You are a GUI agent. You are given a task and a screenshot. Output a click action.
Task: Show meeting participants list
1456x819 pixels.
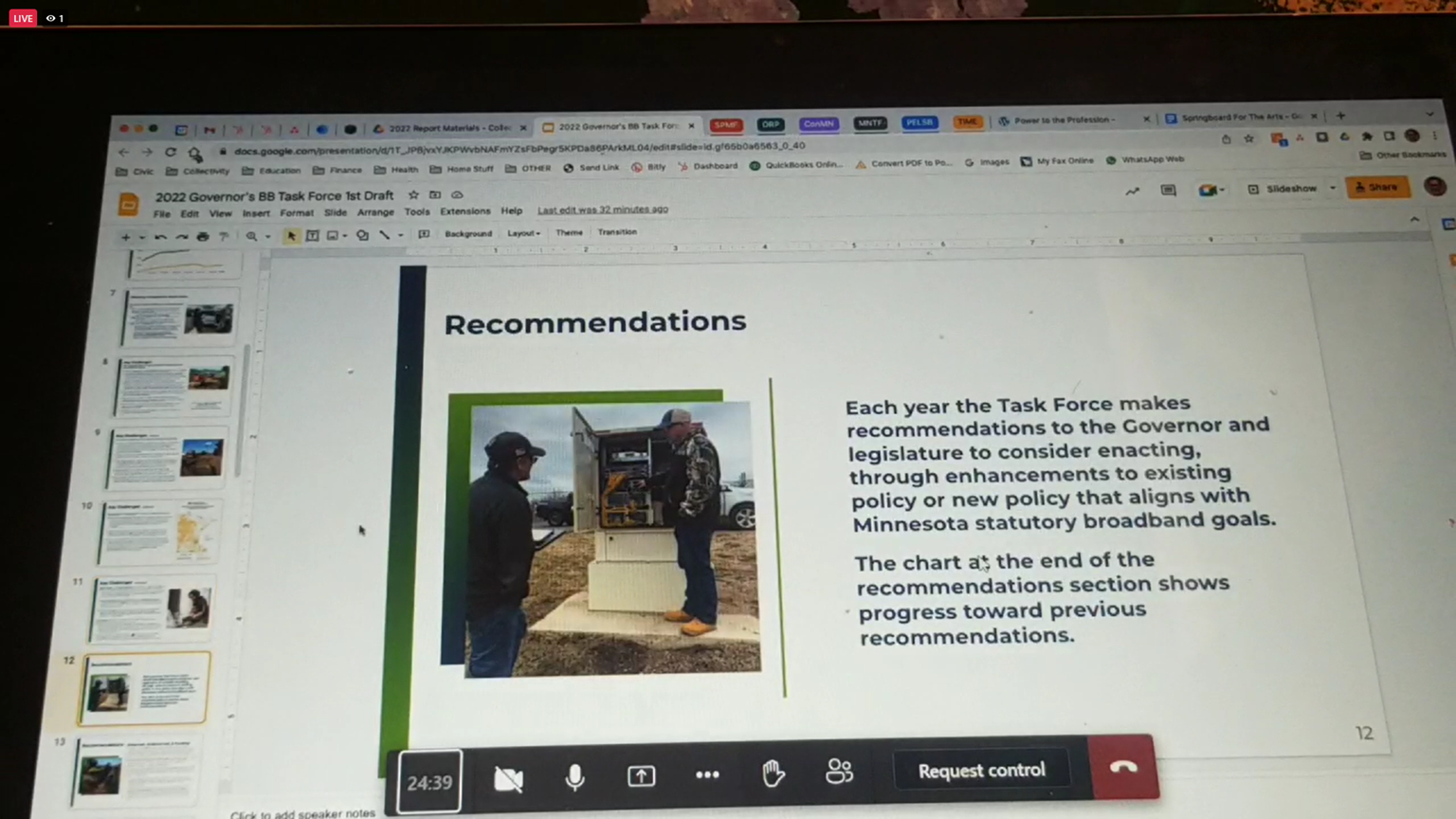coord(839,772)
